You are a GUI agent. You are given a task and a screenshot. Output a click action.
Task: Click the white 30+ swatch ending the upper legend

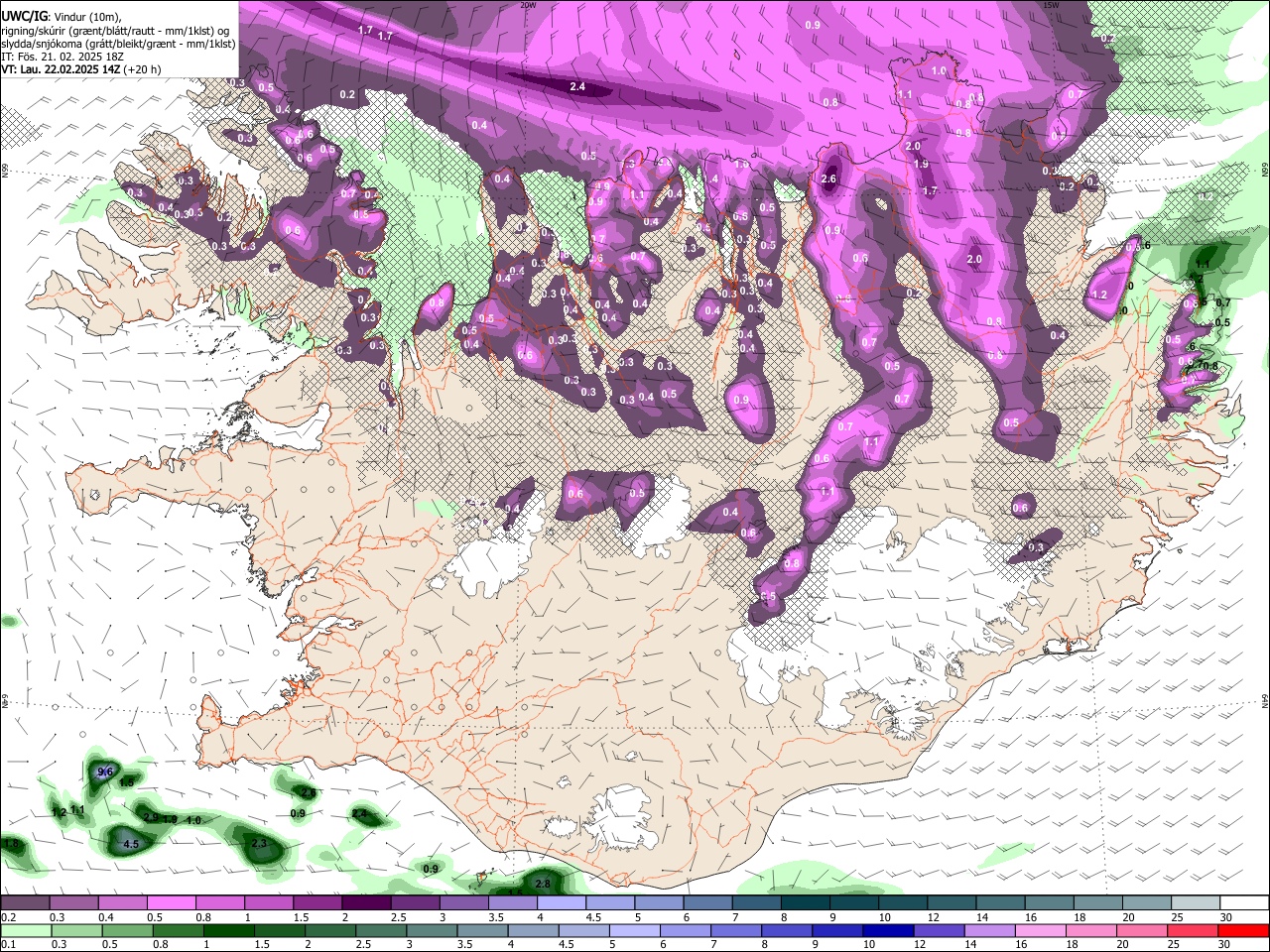[x=1244, y=903]
